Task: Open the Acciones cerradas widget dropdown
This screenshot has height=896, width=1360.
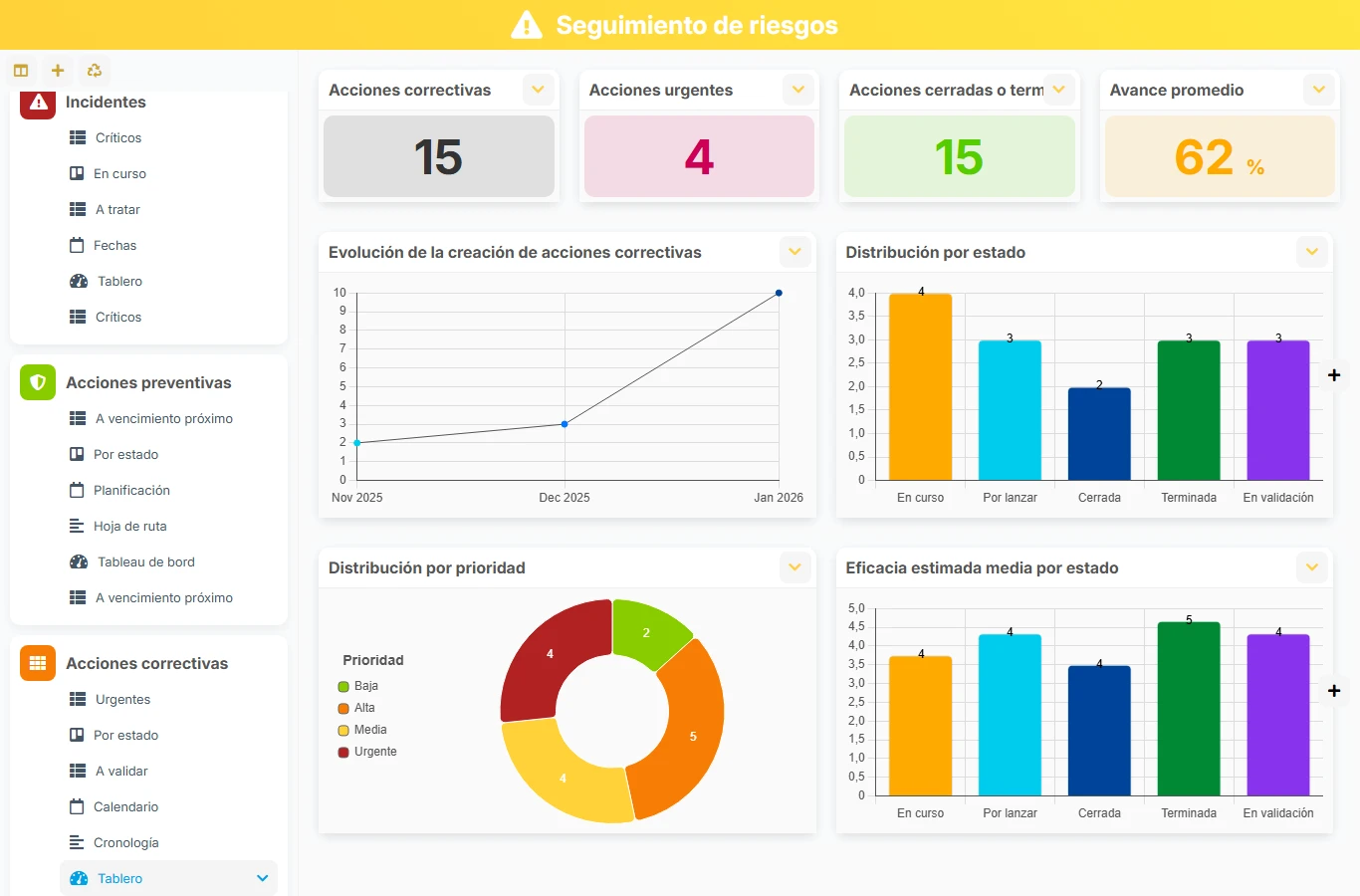Action: [1058, 90]
